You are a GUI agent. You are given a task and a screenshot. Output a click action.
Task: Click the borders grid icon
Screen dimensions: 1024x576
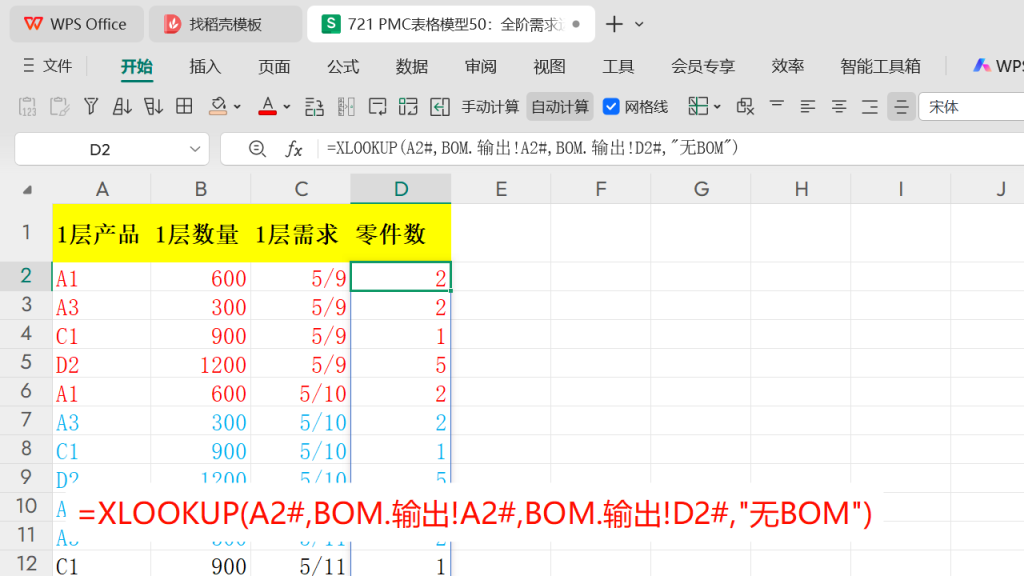pos(184,106)
